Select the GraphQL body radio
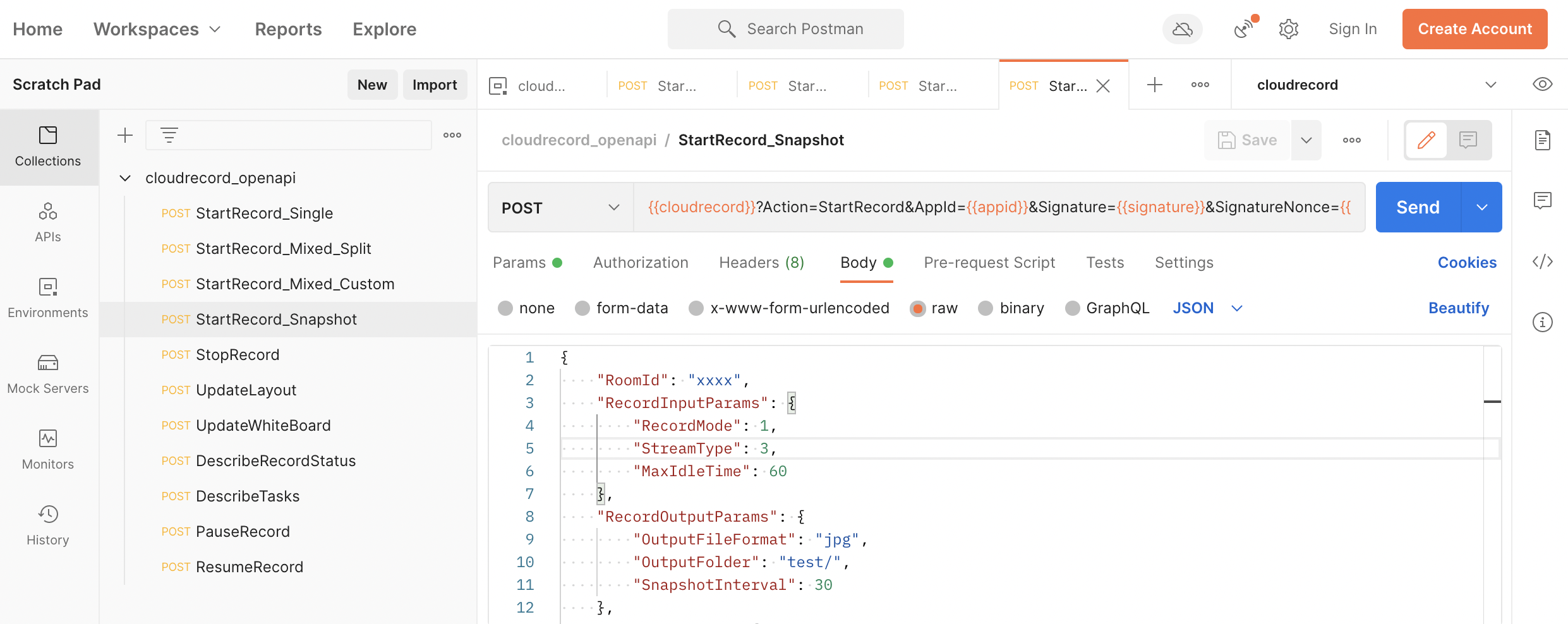1568x624 pixels. pyautogui.click(x=1072, y=308)
